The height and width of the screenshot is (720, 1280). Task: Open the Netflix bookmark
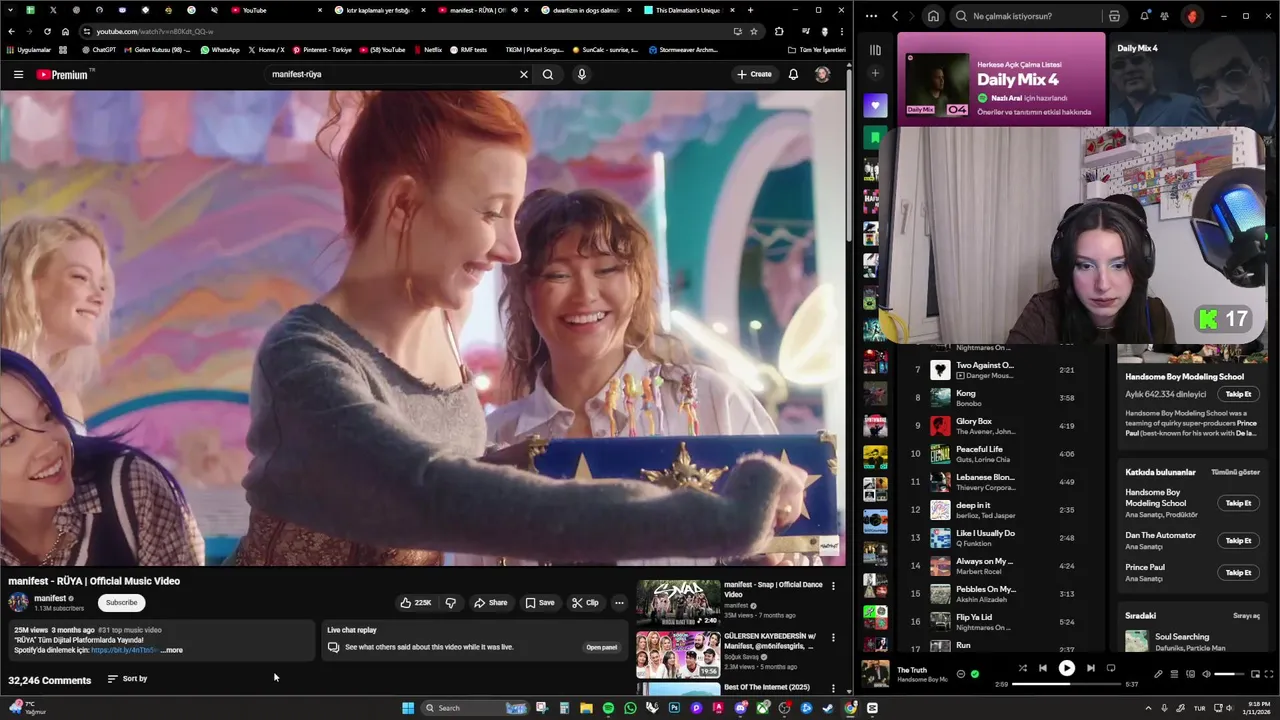[427, 49]
